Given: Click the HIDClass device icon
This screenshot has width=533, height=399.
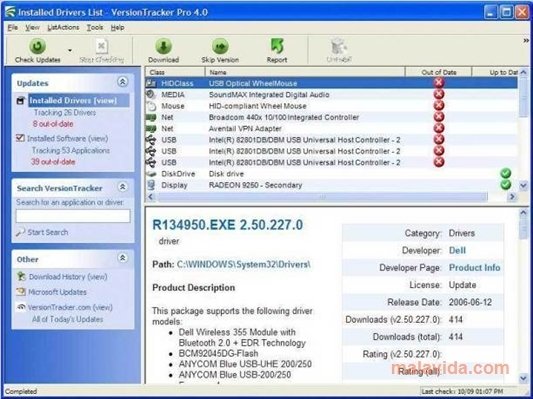Looking at the screenshot, I should click(151, 83).
